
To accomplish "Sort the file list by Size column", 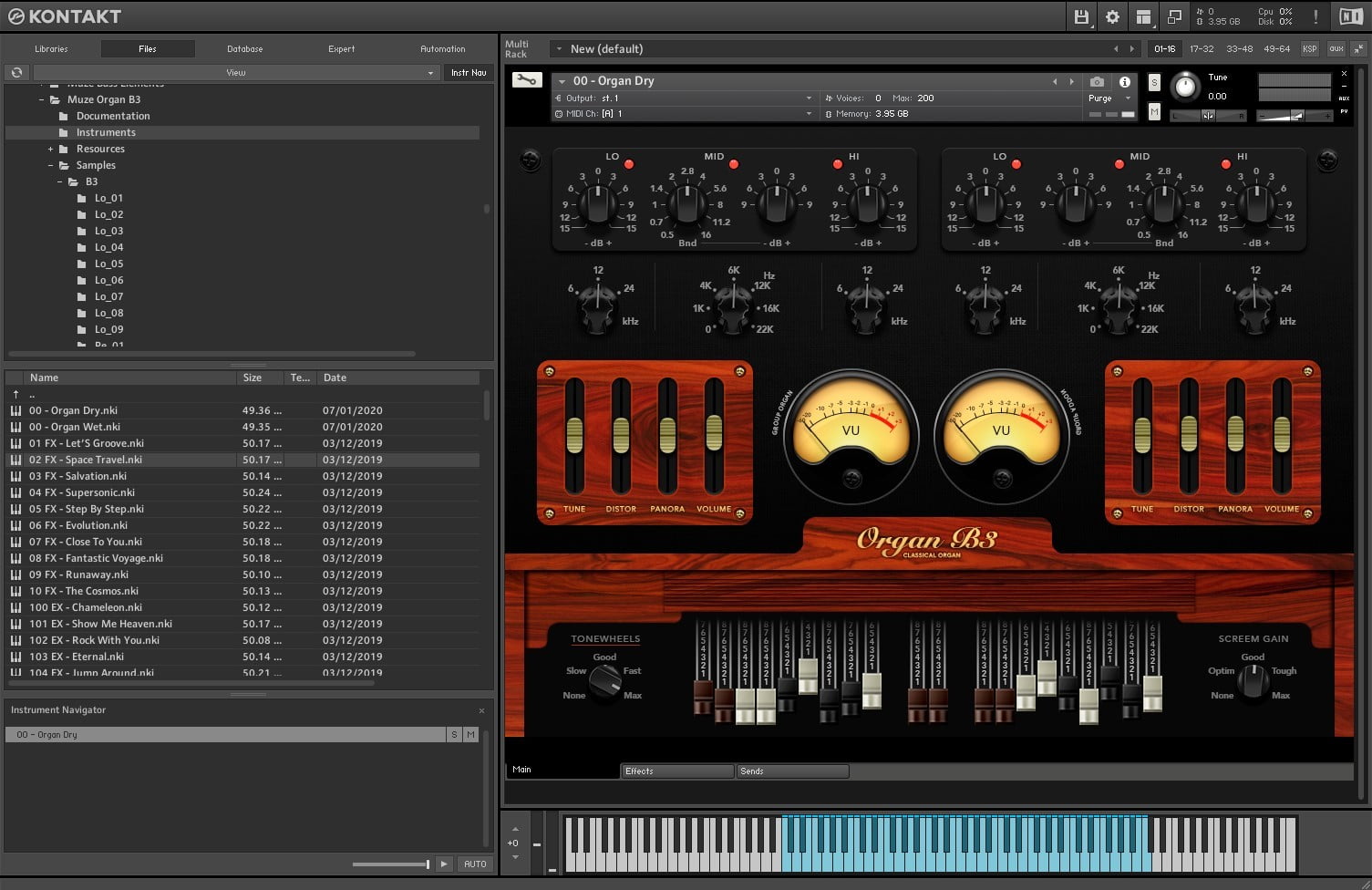I will (x=261, y=378).
